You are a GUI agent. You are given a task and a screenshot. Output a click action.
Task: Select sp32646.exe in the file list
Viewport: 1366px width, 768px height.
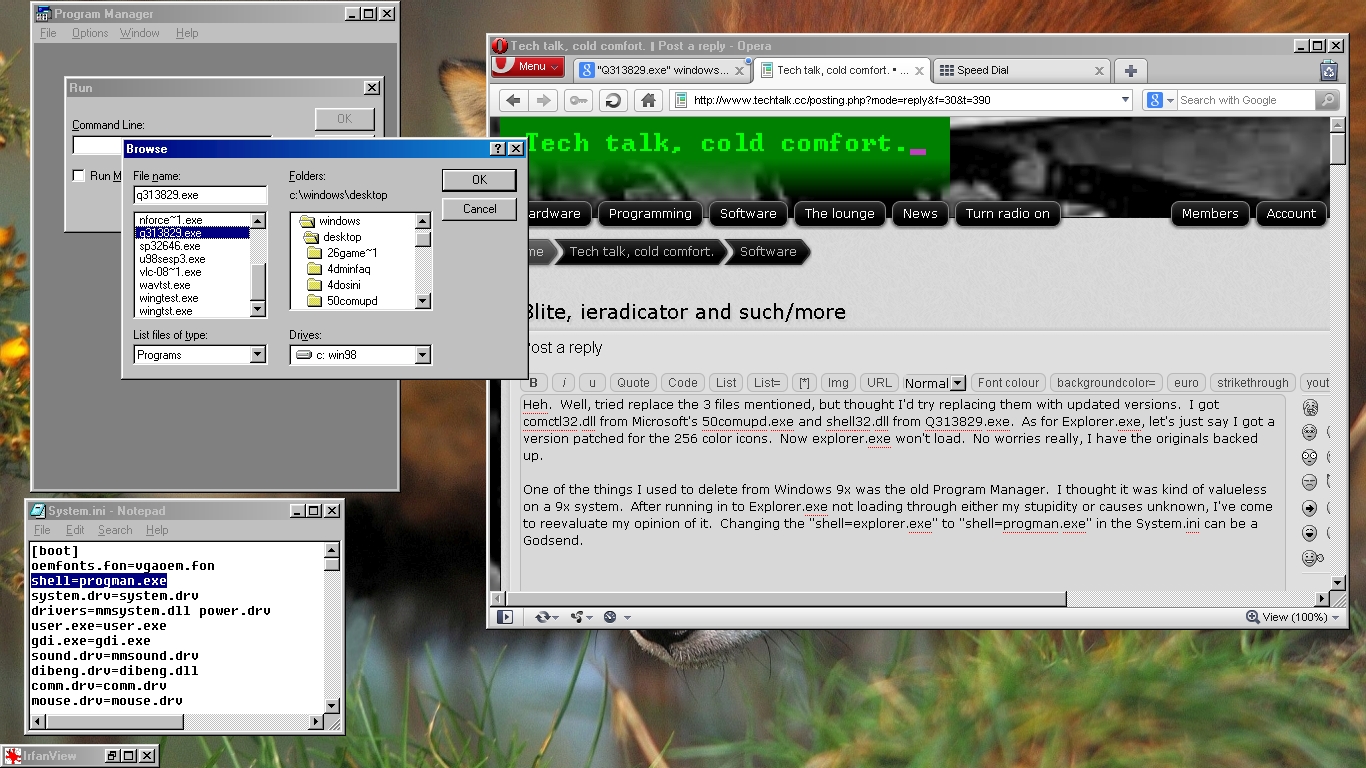click(x=169, y=246)
